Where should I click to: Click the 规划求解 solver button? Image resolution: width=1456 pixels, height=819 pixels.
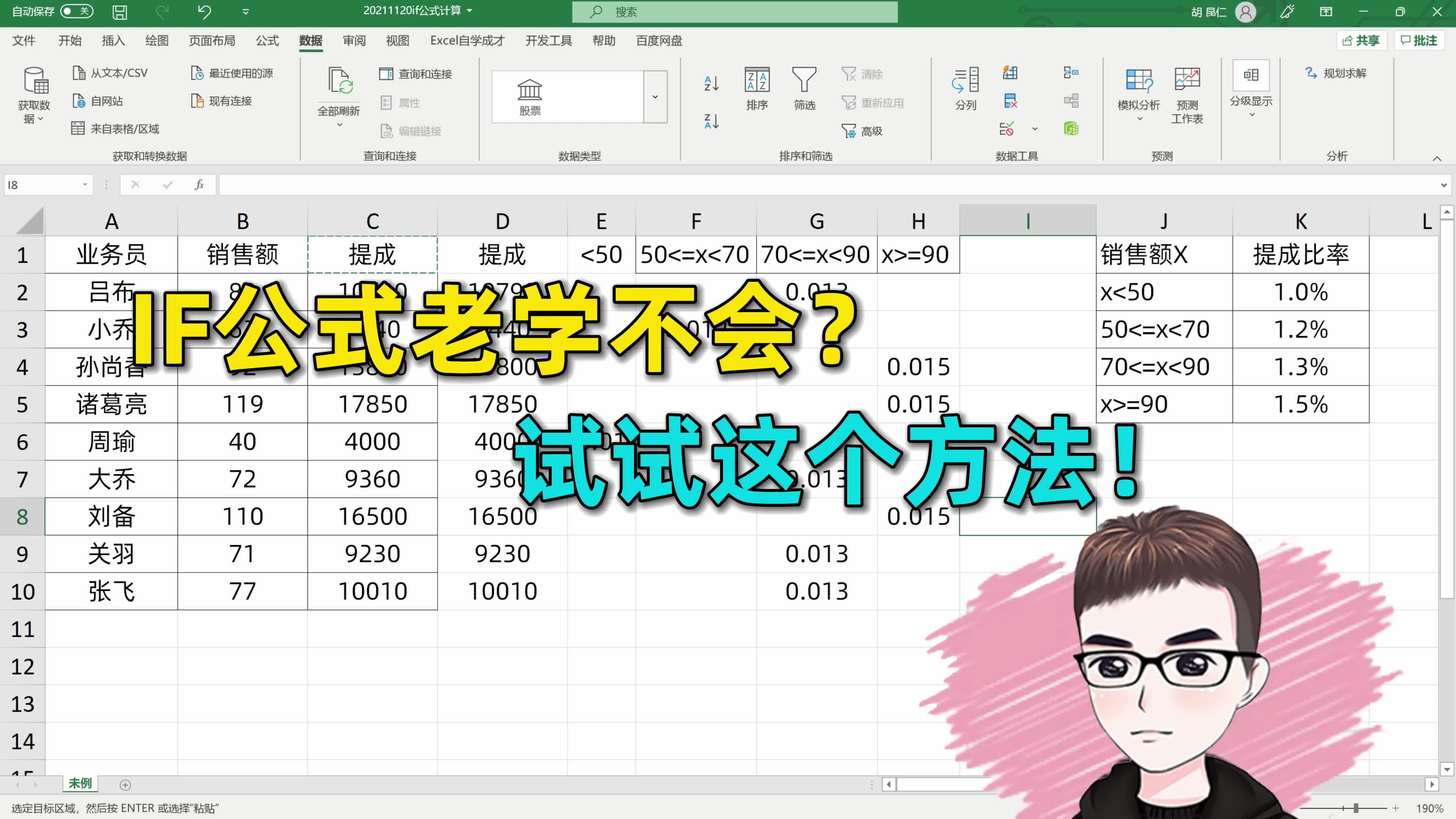[x=1336, y=73]
